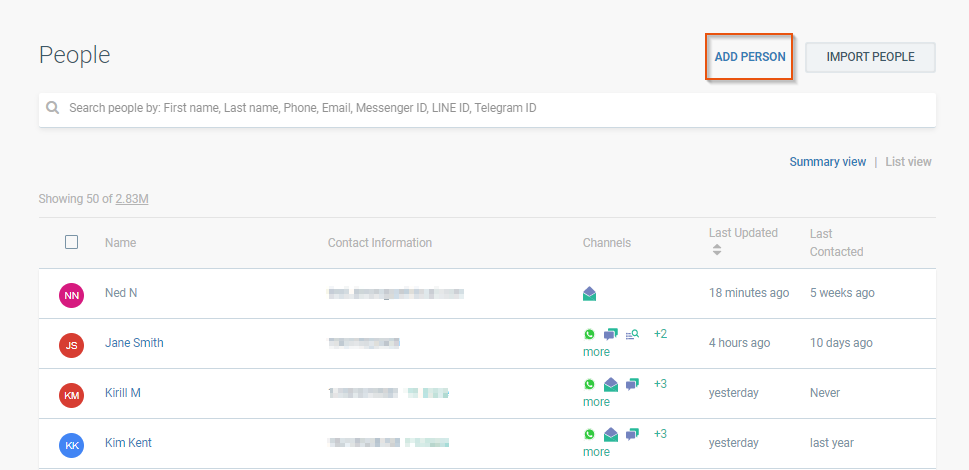Click the WhatsApp icon in Kim Kent's row

pyautogui.click(x=589, y=435)
